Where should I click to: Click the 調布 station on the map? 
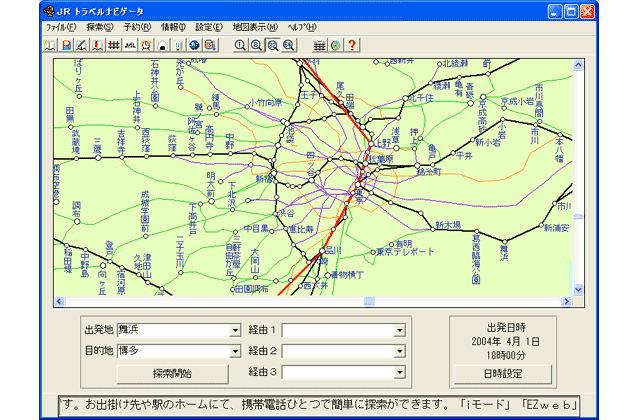point(77,222)
